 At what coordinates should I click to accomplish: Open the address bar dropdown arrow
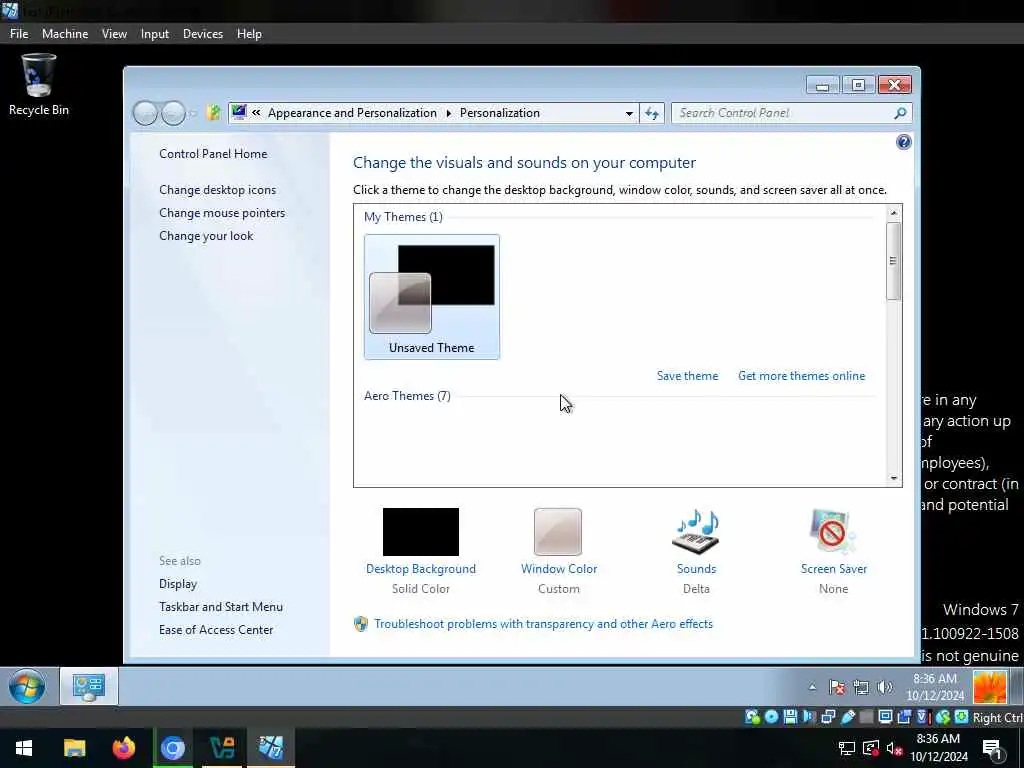point(629,113)
